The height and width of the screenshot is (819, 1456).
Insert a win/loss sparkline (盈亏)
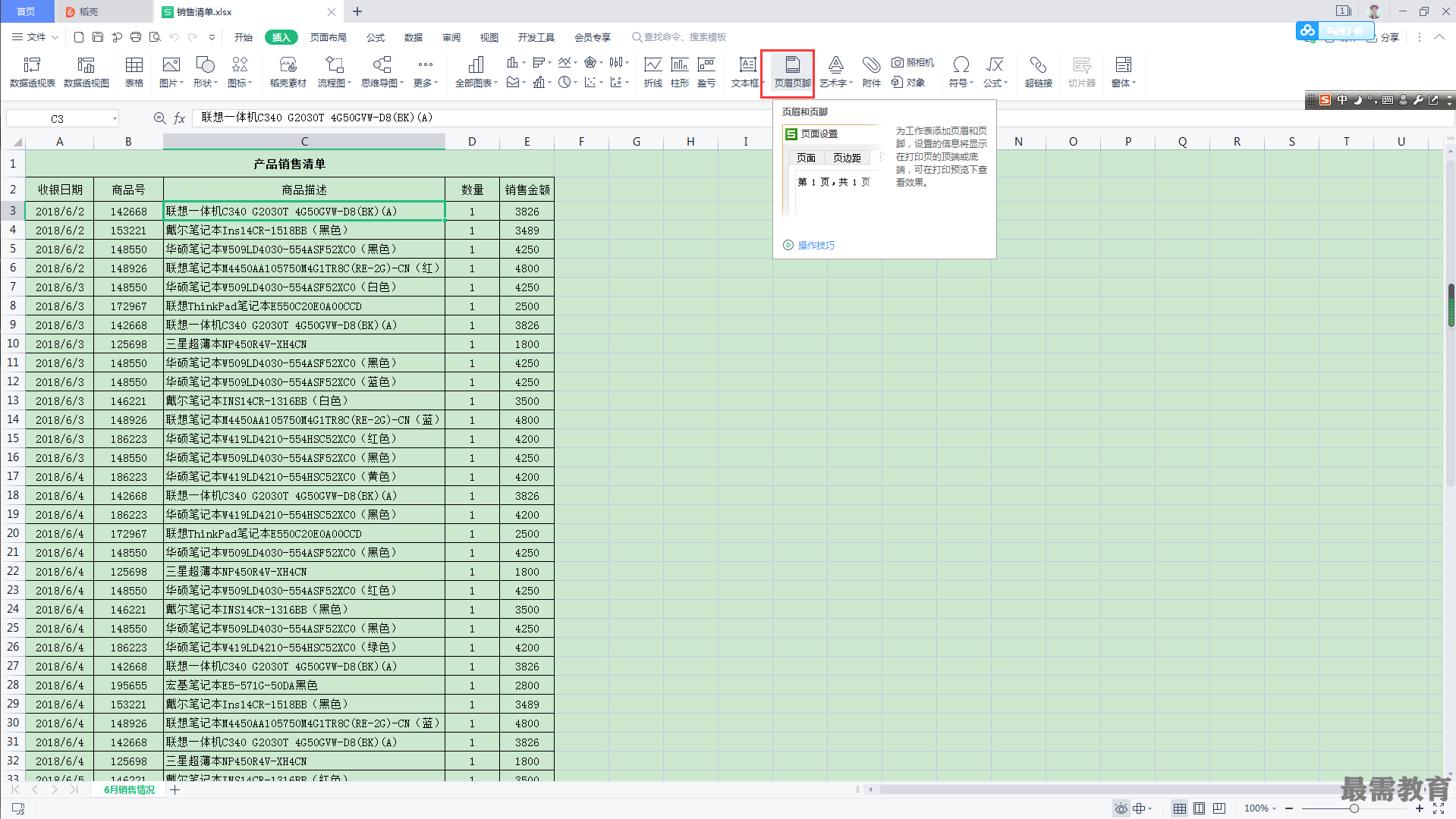pos(706,73)
